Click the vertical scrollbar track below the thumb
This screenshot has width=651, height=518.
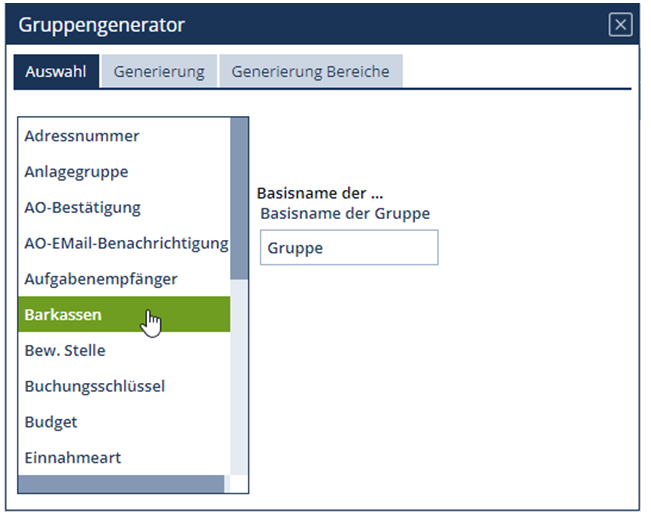(239, 380)
